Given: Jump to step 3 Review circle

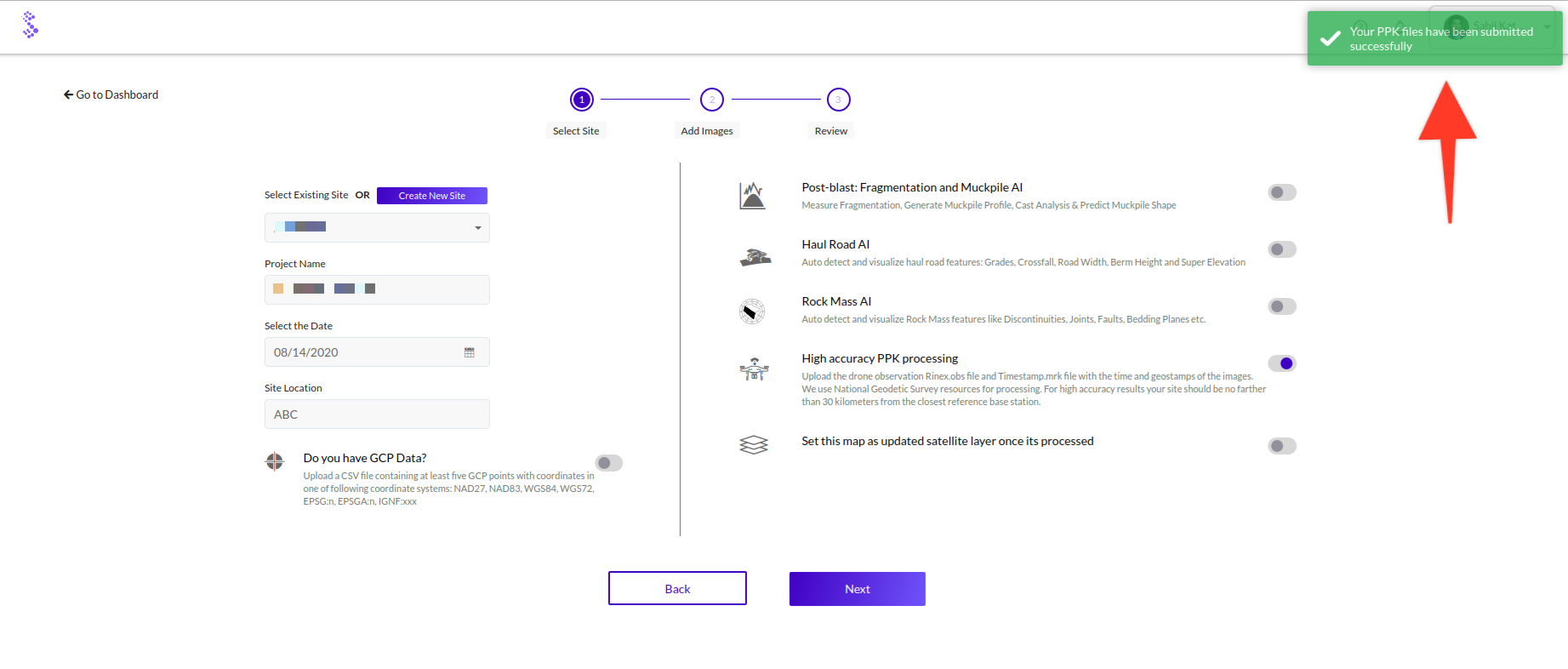Looking at the screenshot, I should (x=838, y=100).
